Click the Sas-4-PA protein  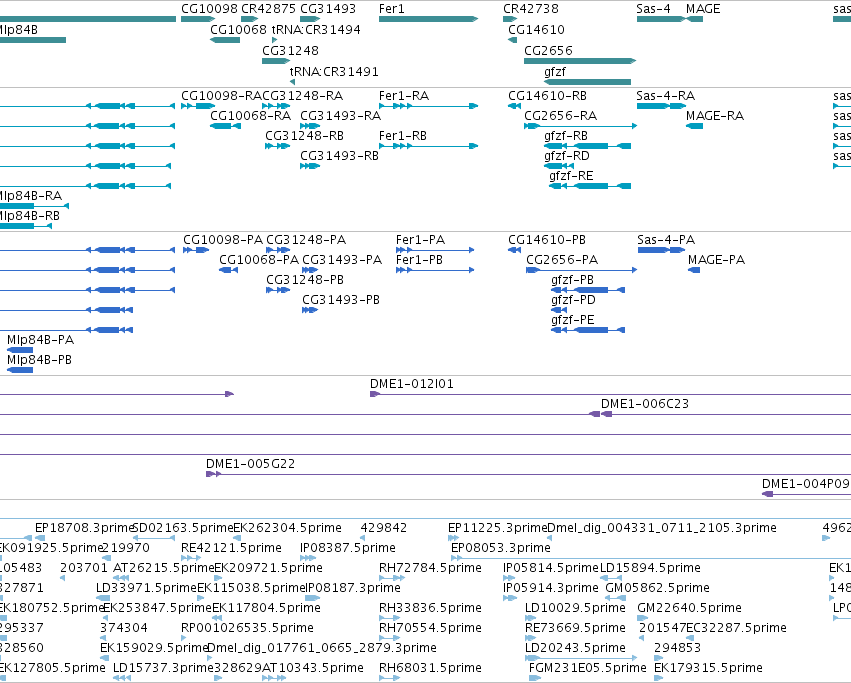662,250
